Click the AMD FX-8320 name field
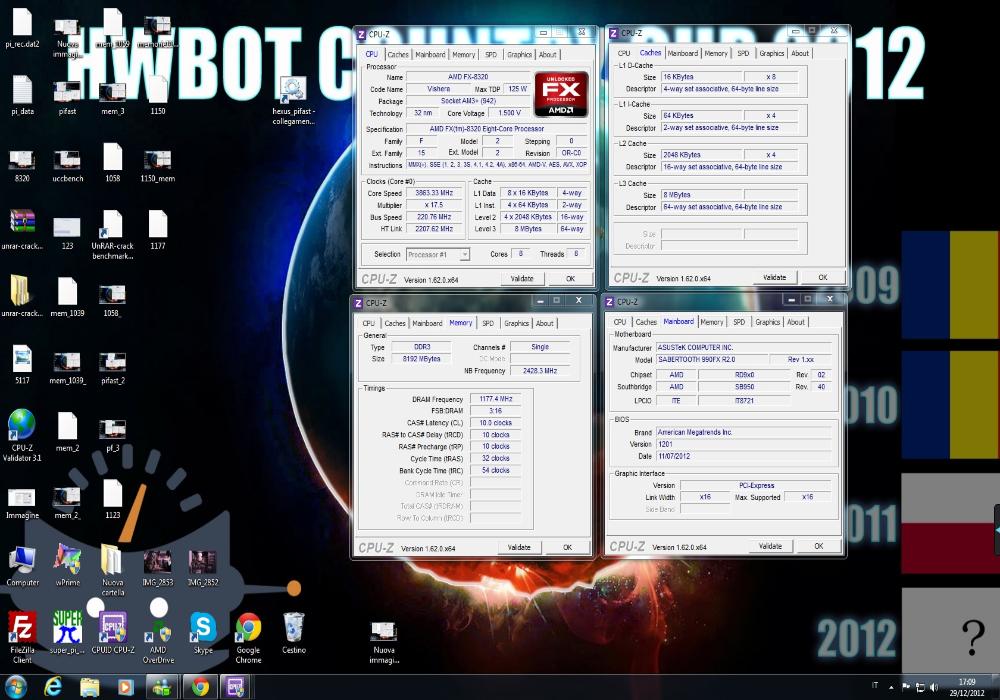Viewport: 1000px width, 700px height. [x=467, y=77]
